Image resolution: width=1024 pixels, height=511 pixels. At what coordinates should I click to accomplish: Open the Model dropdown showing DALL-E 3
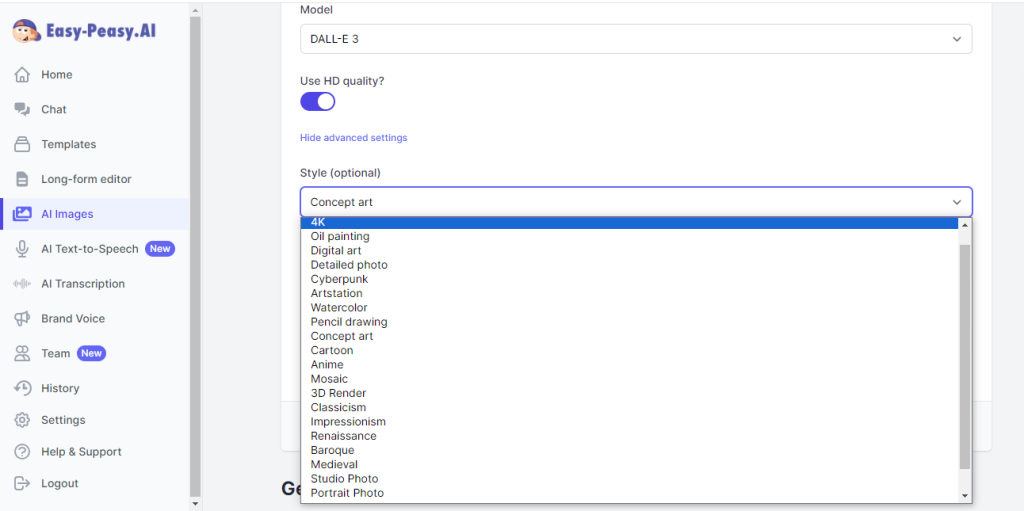point(635,39)
